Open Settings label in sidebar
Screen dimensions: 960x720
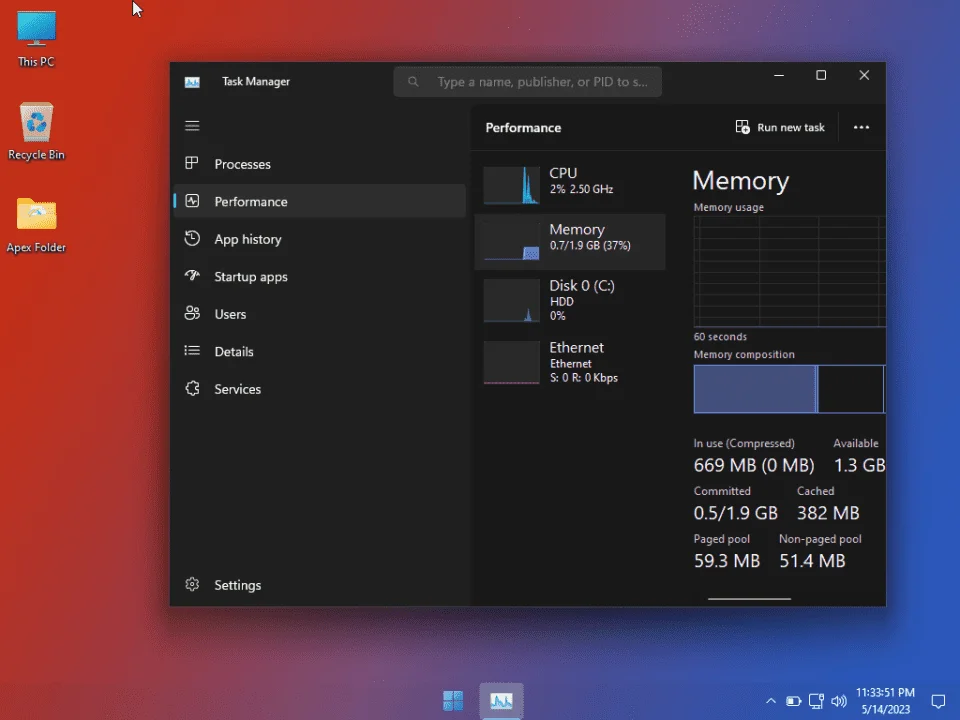pyautogui.click(x=238, y=585)
